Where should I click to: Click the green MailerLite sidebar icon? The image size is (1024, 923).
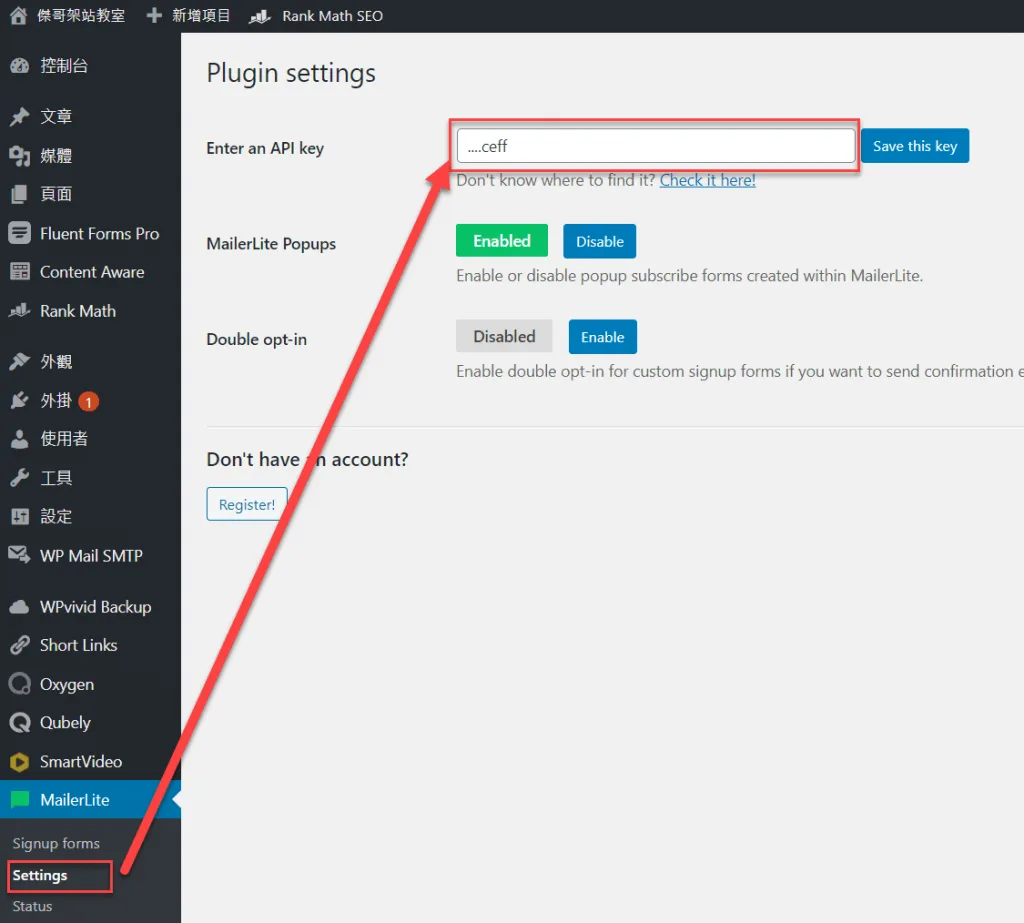[19, 800]
